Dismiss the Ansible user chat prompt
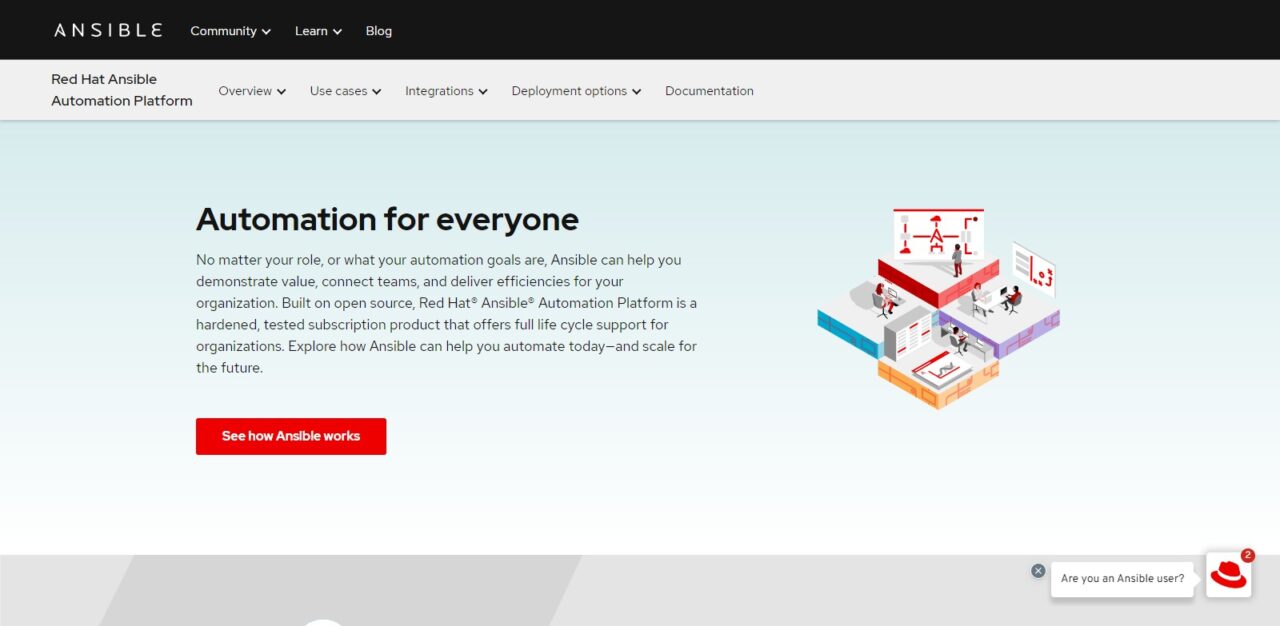 (1038, 571)
